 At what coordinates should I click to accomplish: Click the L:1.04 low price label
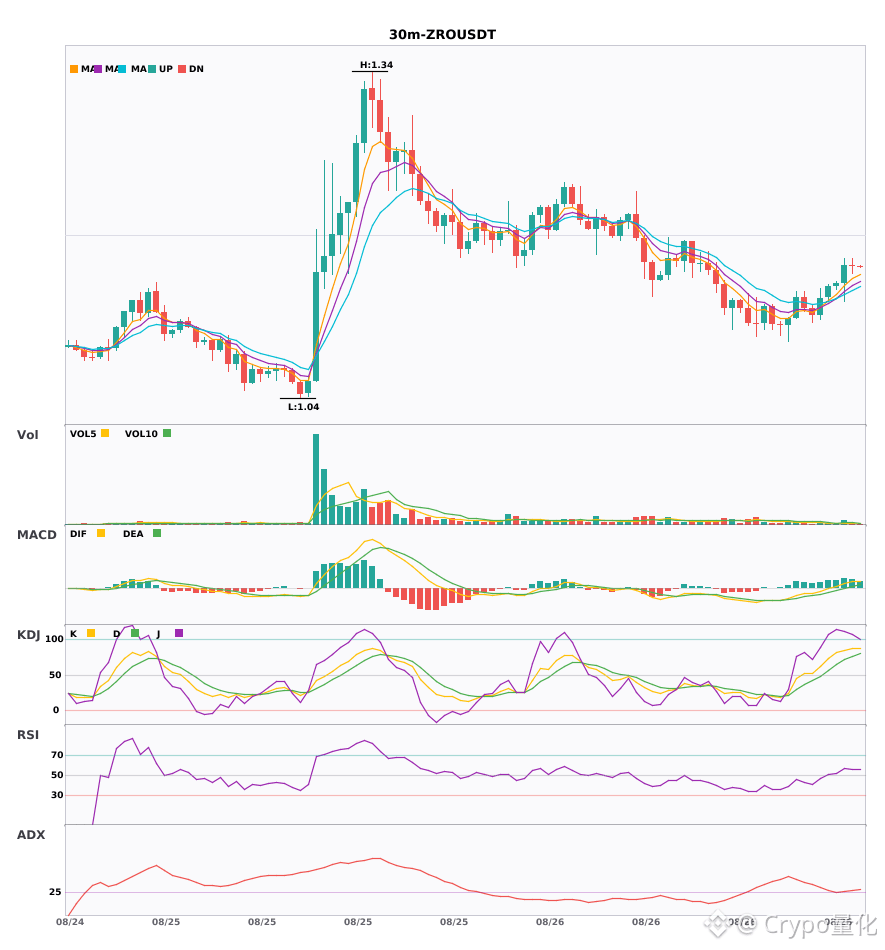303,407
